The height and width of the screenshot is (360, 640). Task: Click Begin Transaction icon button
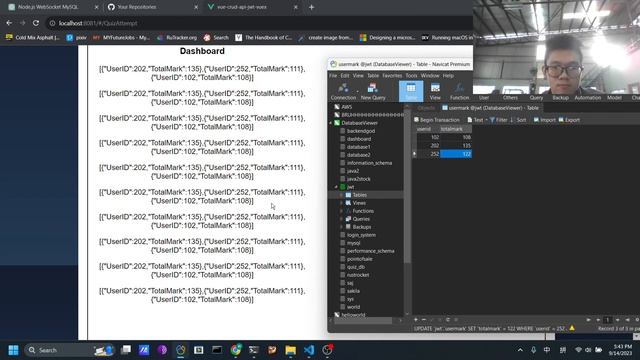[x=437, y=120]
